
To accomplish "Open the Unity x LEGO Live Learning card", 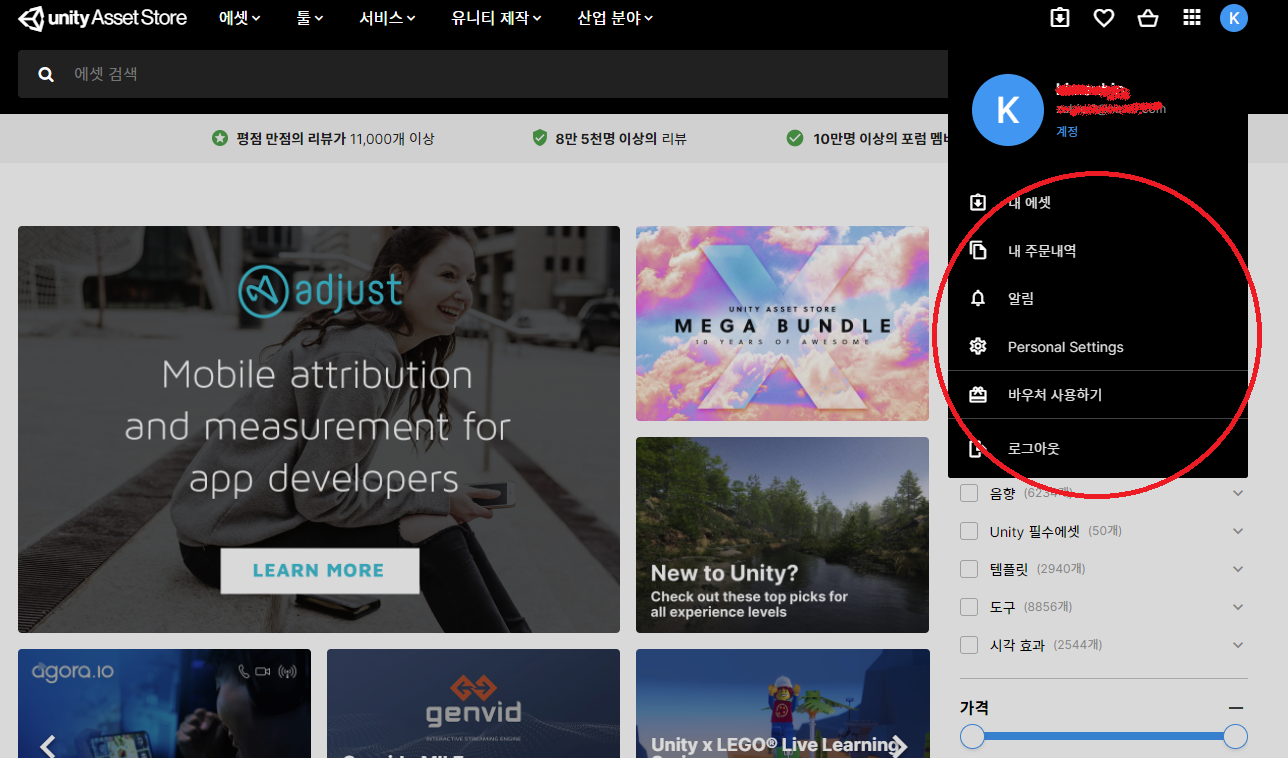I will point(782,704).
